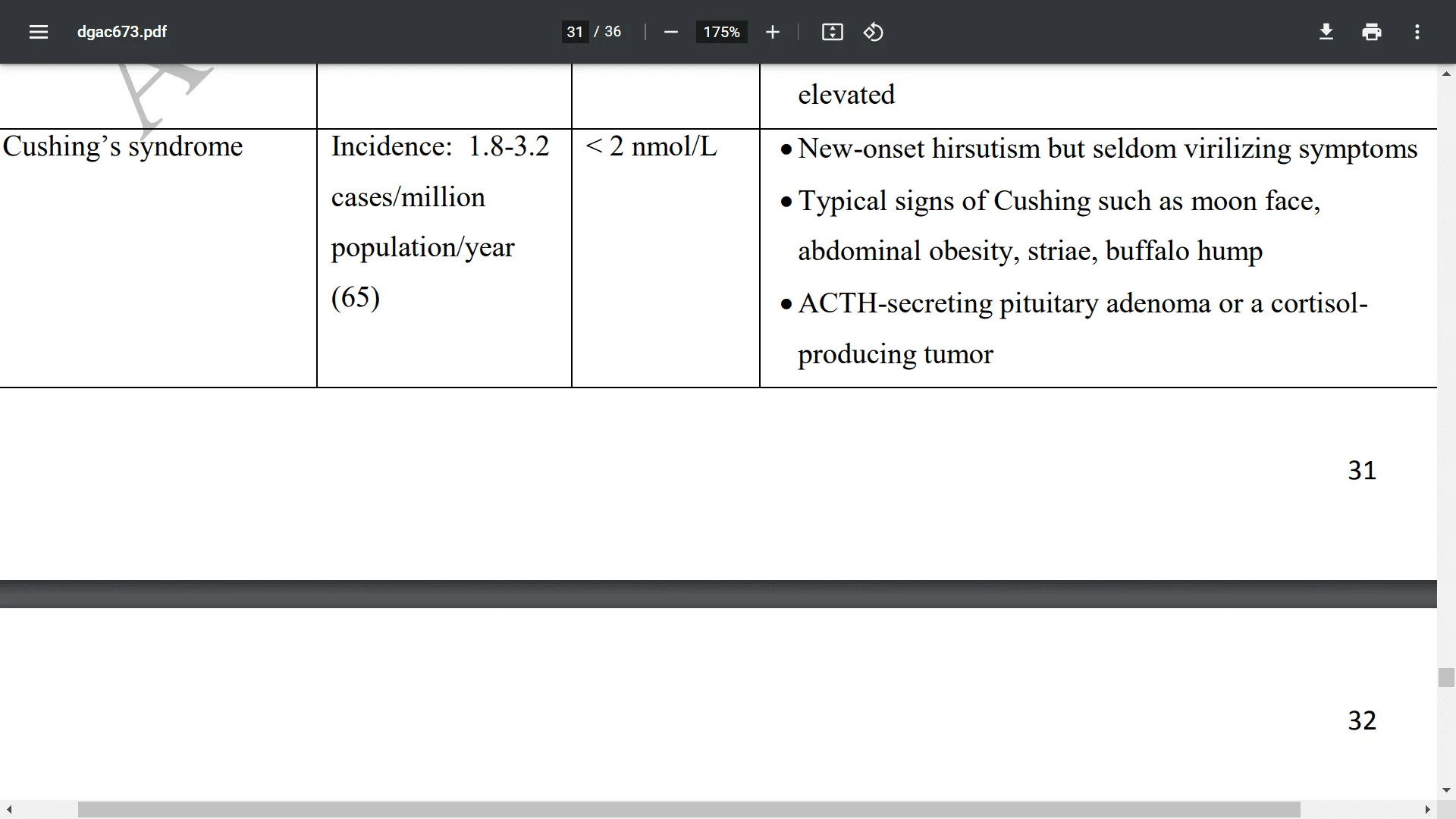Click the page number 31 footer
The image size is (1456, 819).
pyautogui.click(x=1362, y=471)
